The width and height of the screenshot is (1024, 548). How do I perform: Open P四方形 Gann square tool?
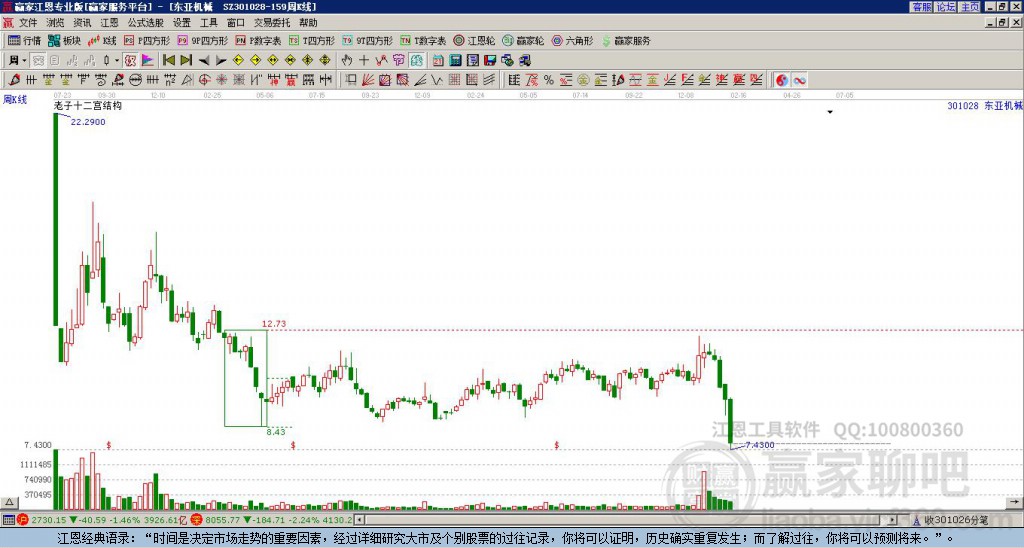click(x=147, y=40)
